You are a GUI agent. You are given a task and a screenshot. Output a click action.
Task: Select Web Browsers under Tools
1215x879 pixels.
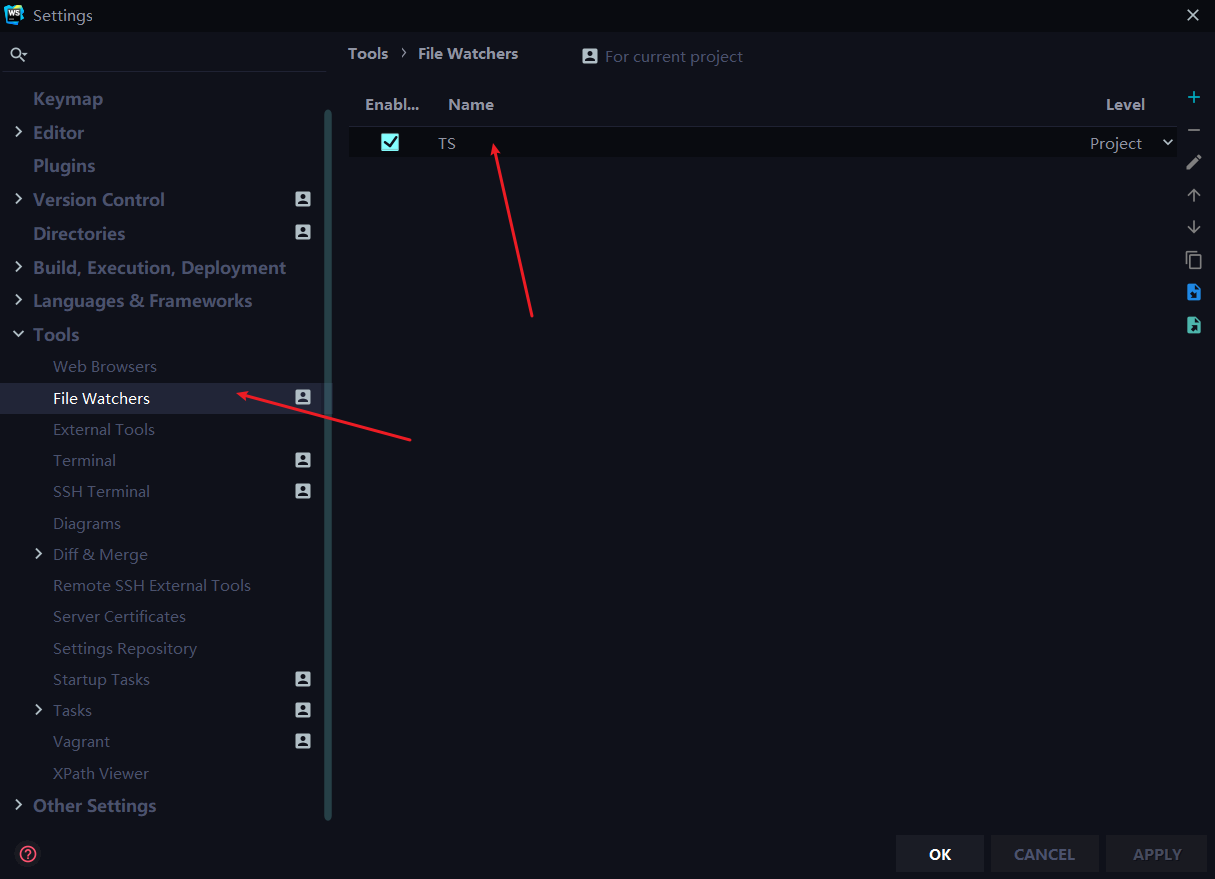click(x=105, y=366)
